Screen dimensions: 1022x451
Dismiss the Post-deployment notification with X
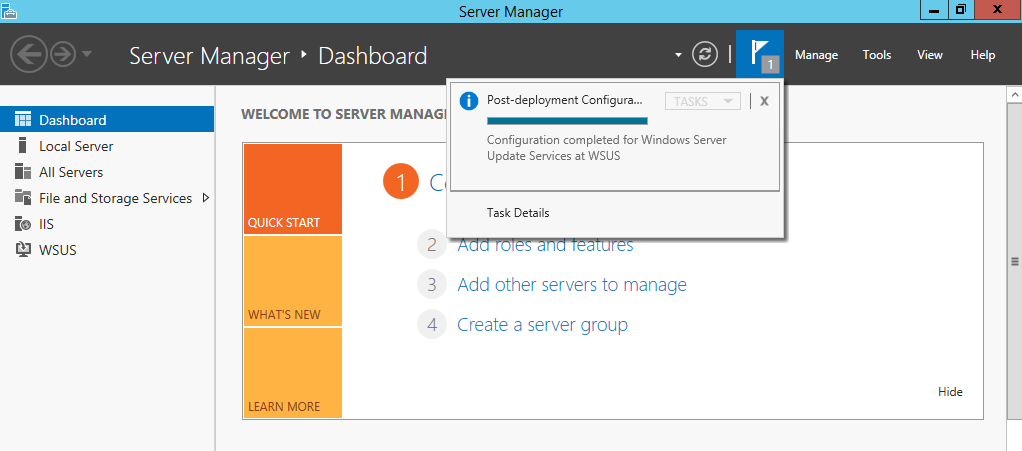pyautogui.click(x=765, y=101)
